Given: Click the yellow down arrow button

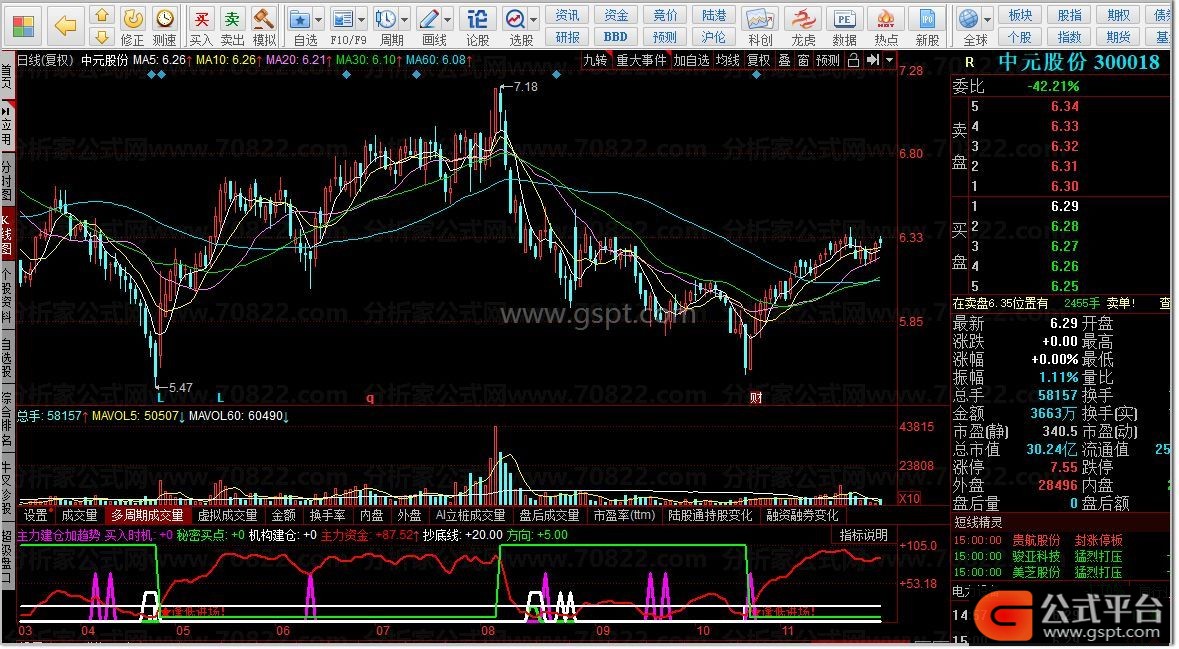Looking at the screenshot, I should click(x=102, y=37).
